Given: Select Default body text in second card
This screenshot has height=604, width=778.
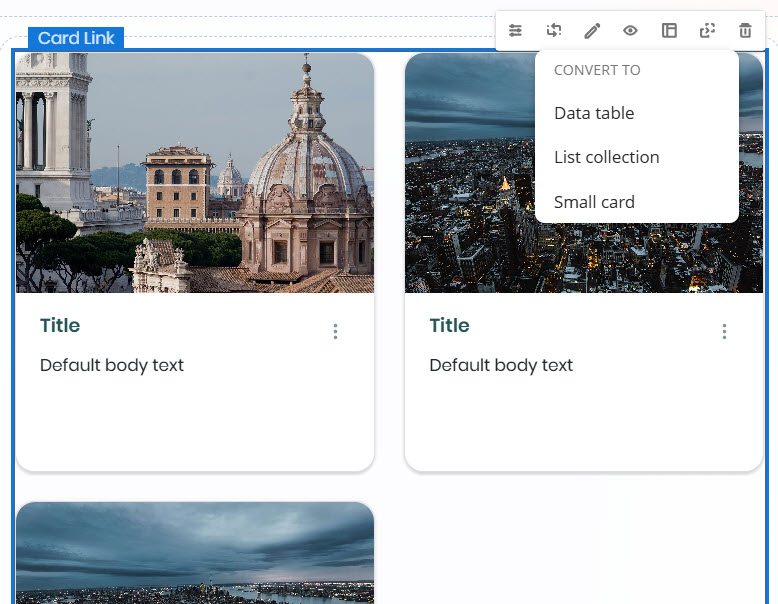Looking at the screenshot, I should [501, 365].
